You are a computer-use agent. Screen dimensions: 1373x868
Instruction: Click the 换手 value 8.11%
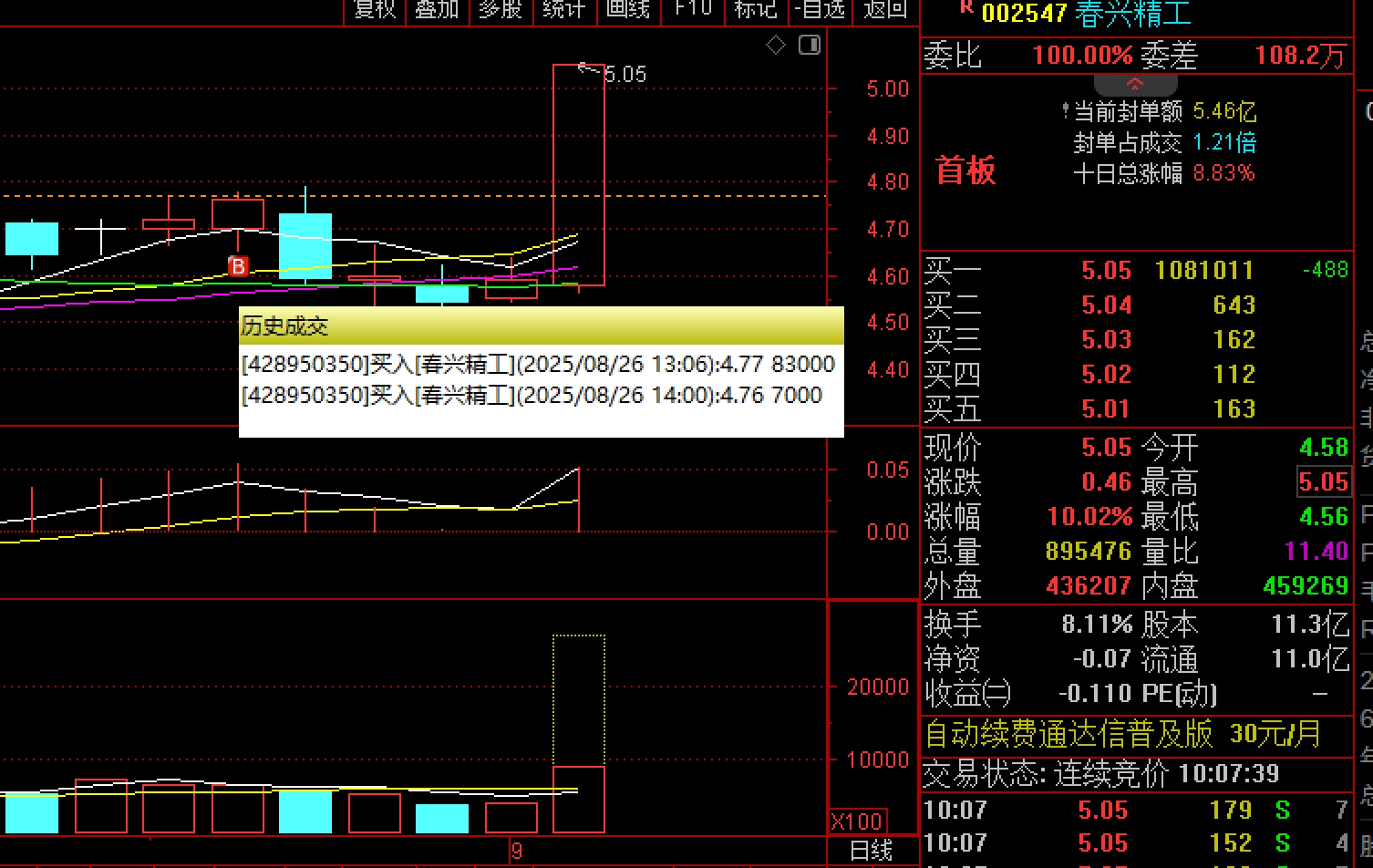point(1097,625)
